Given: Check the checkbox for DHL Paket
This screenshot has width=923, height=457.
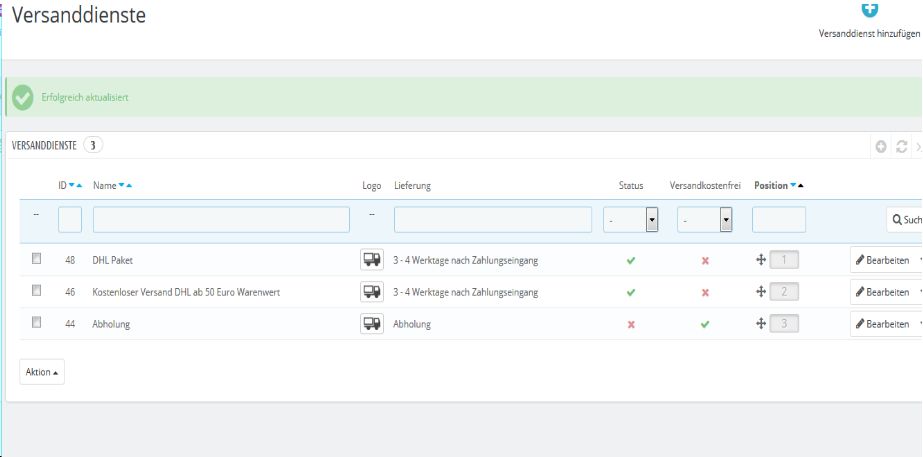Looking at the screenshot, I should pyautogui.click(x=37, y=259).
